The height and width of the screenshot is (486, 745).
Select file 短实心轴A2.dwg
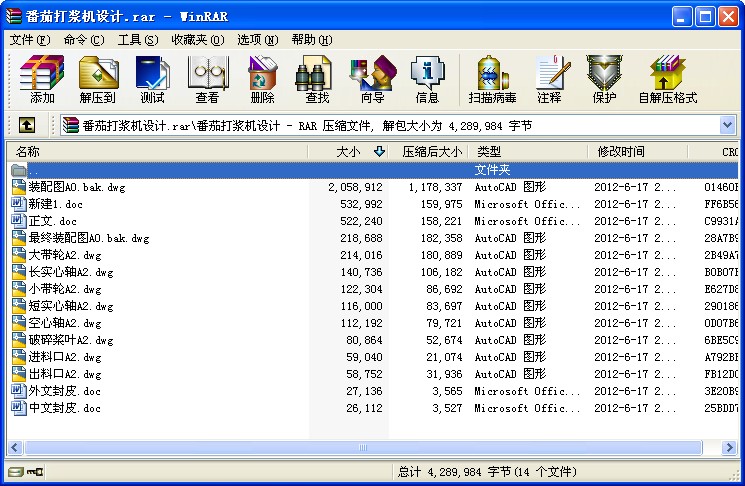coord(71,306)
